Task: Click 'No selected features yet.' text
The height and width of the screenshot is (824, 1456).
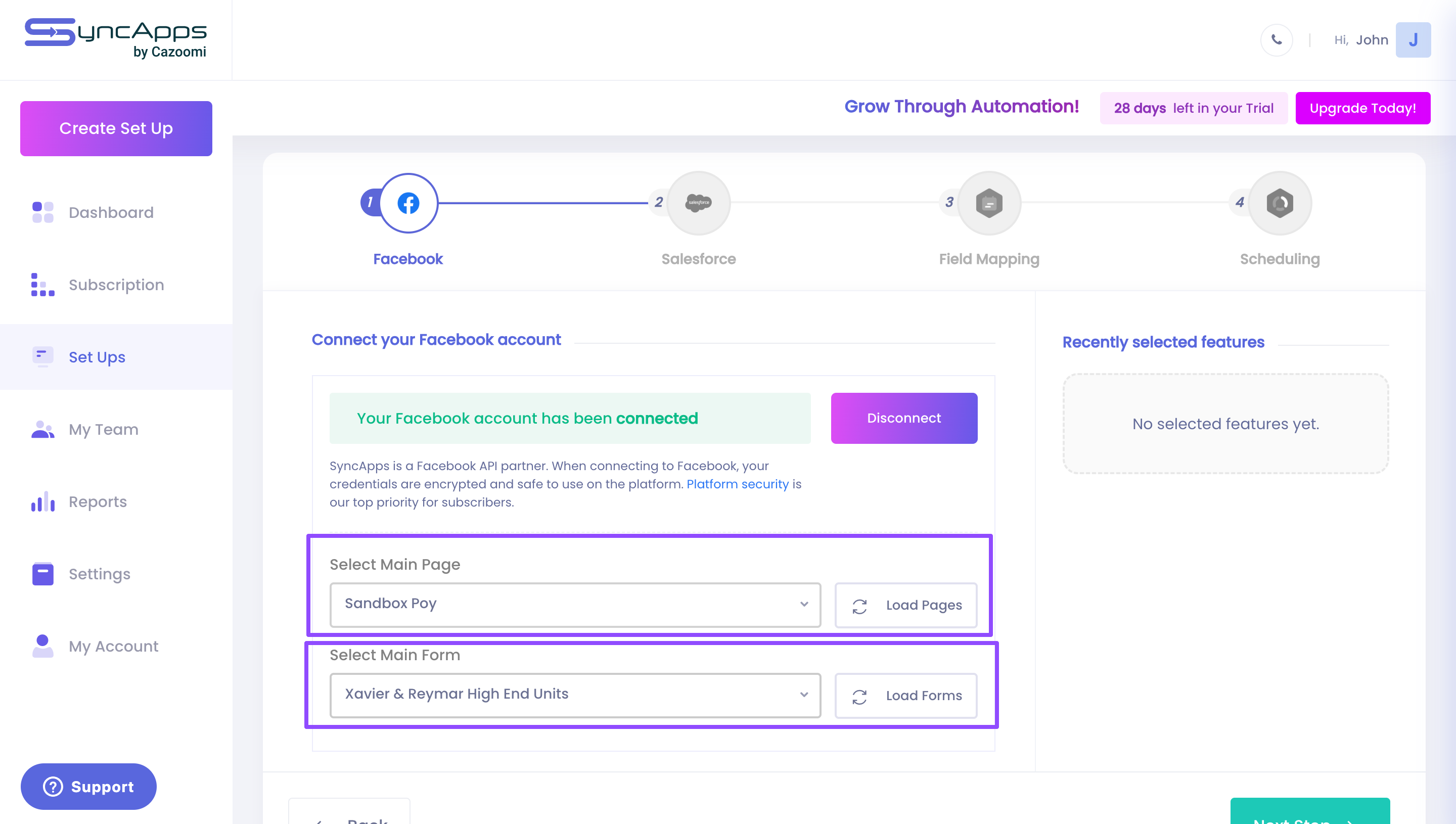Action: click(1225, 424)
